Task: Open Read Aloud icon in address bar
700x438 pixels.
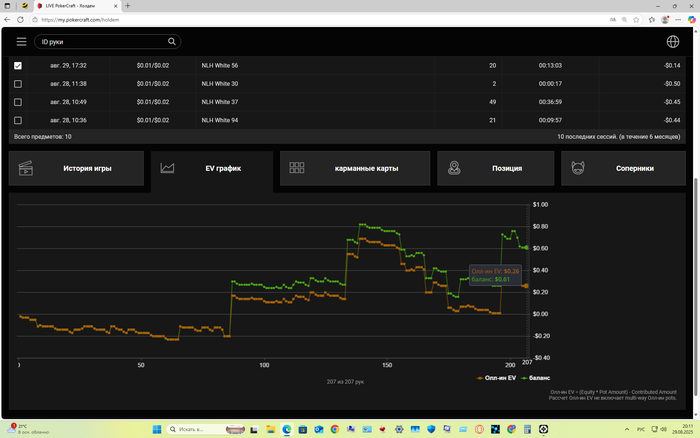Action: [613, 20]
